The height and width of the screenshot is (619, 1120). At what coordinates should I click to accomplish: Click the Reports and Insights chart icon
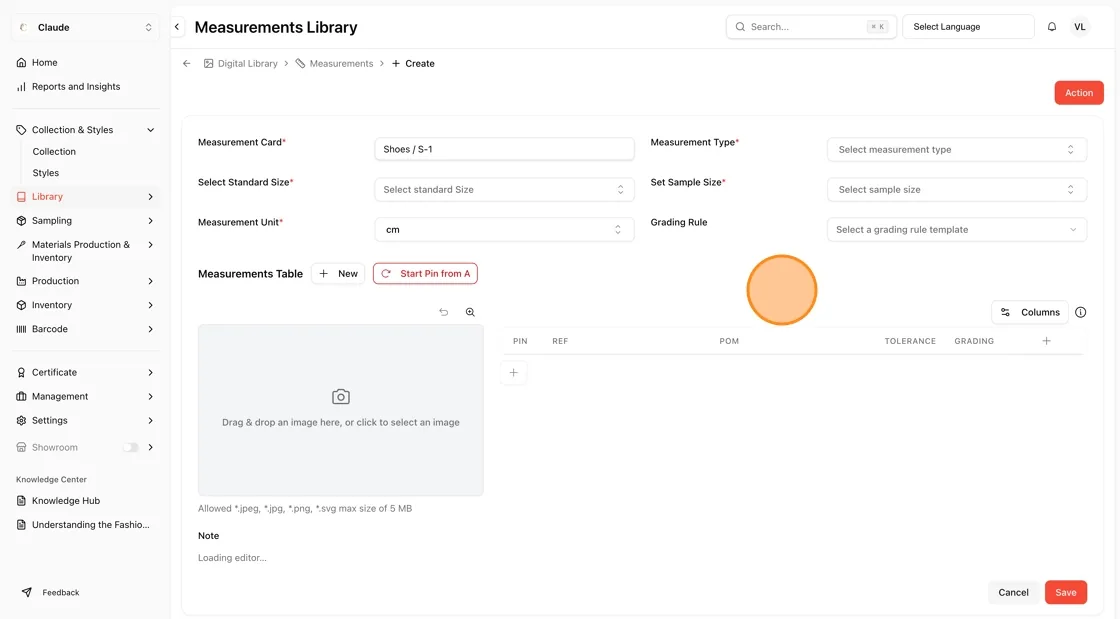click(21, 86)
